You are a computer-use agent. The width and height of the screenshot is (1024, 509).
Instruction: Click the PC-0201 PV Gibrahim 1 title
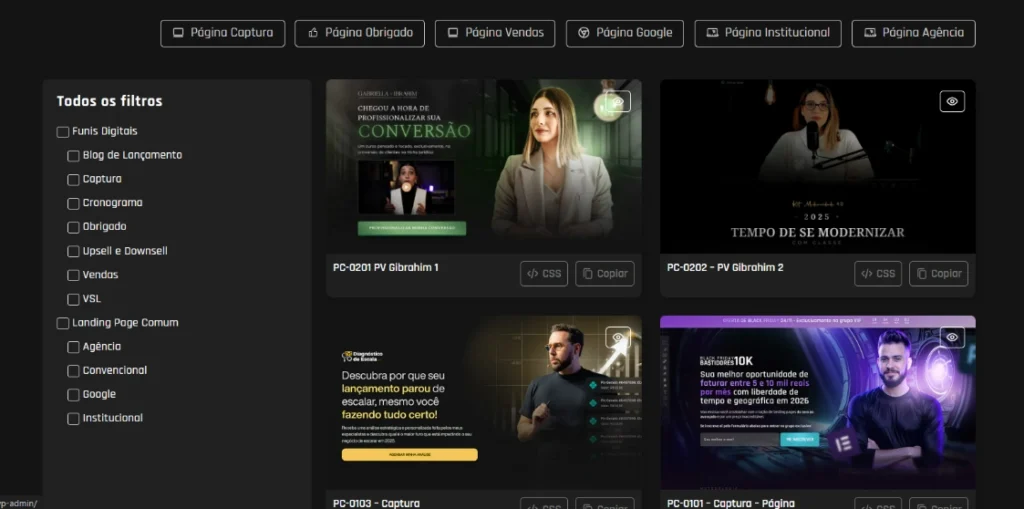coord(385,268)
